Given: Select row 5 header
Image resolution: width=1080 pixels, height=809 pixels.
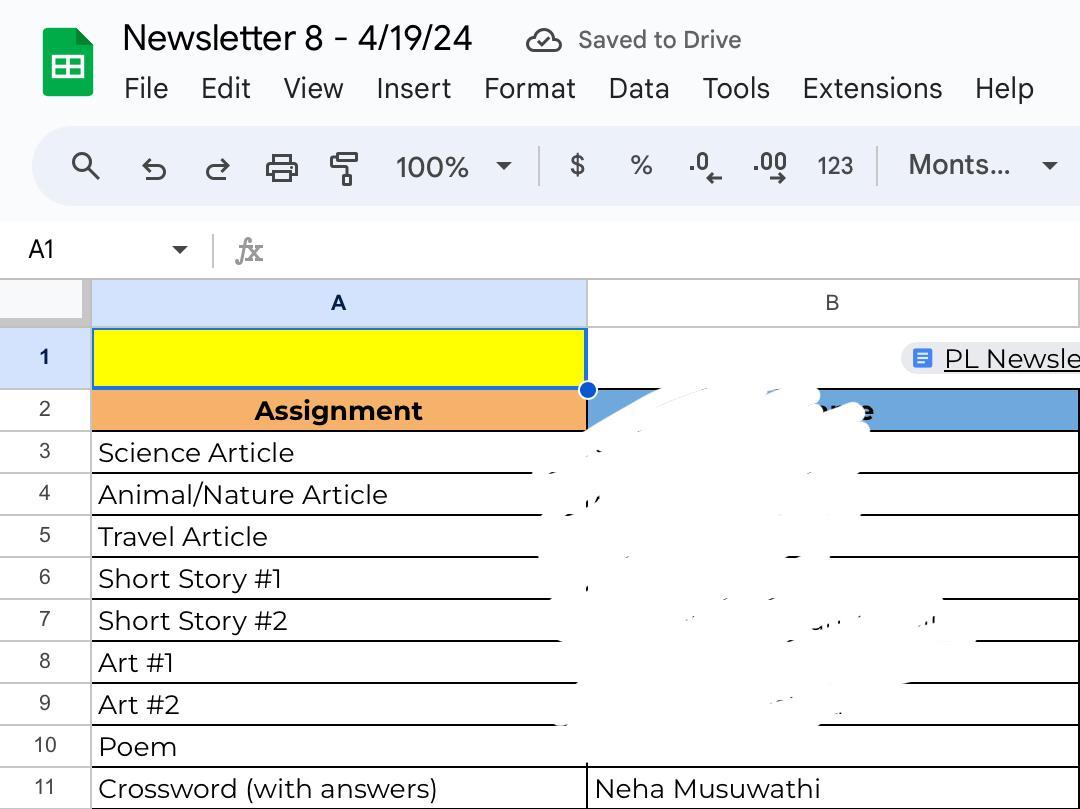Looking at the screenshot, I should pos(45,535).
